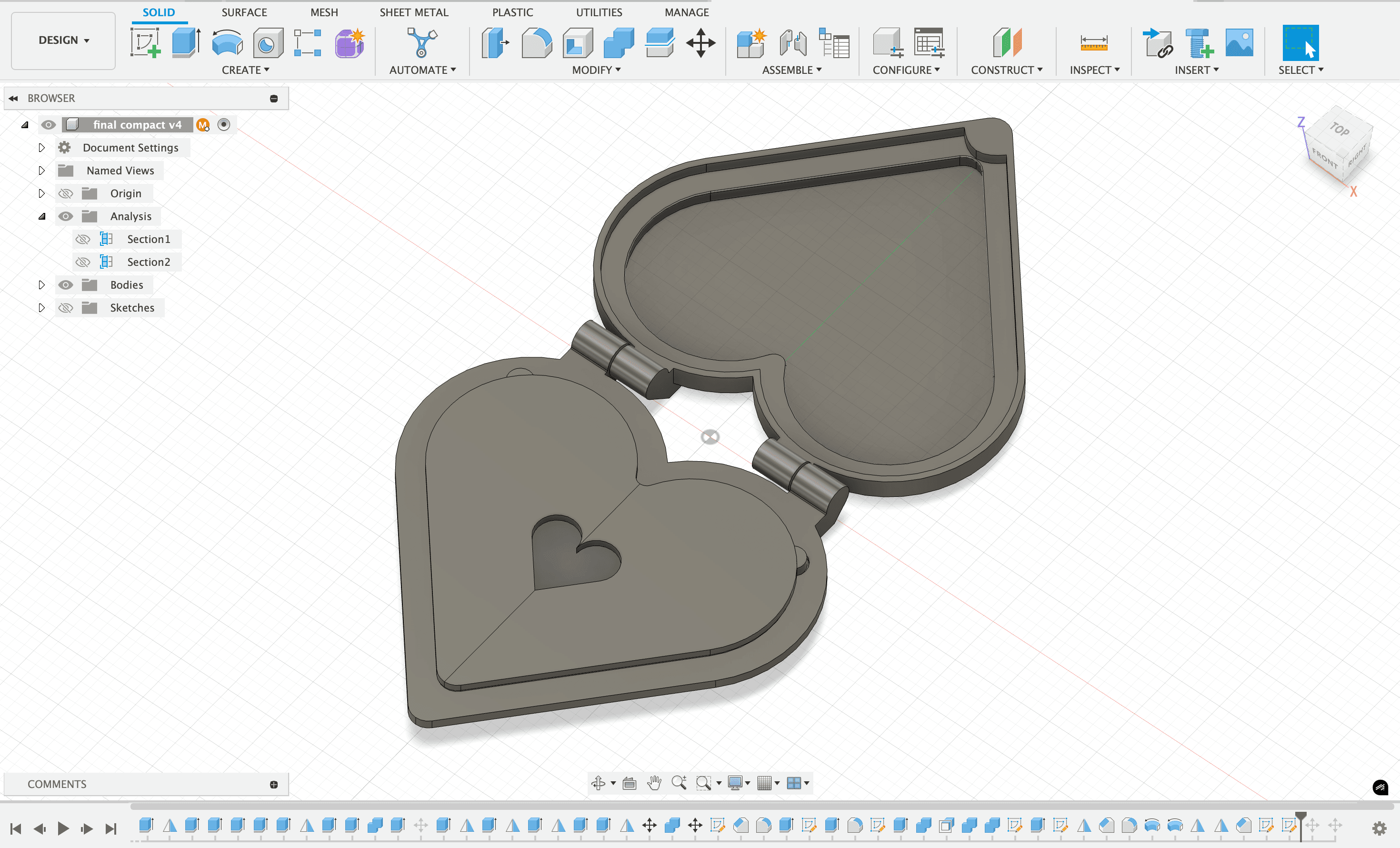Click the Pan hand icon in navigation bar
1400x848 pixels.
[654, 783]
